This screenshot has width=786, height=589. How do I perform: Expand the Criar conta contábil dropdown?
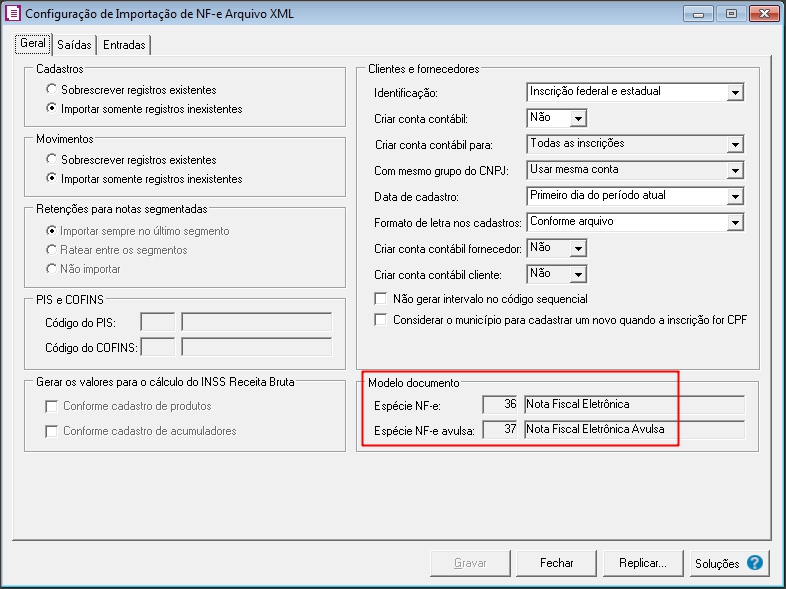(577, 119)
